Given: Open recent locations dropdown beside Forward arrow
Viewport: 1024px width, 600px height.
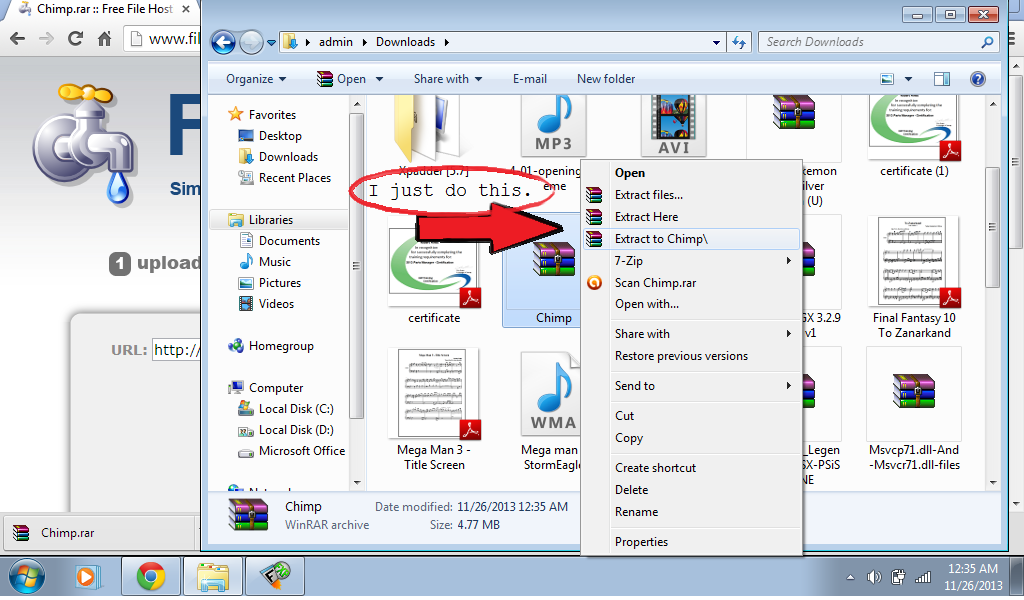Looking at the screenshot, I should tap(271, 43).
